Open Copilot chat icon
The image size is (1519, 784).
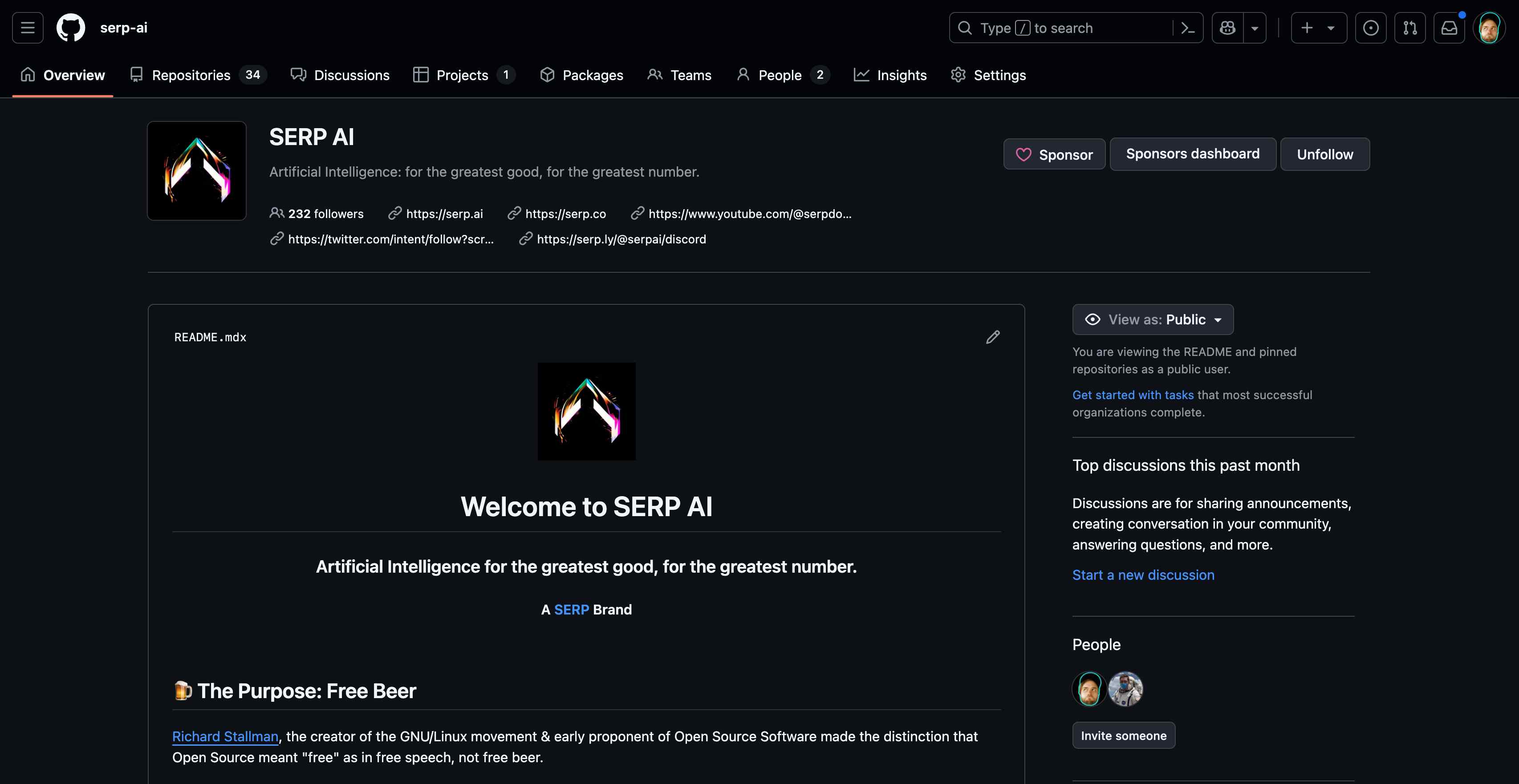[x=1228, y=28]
